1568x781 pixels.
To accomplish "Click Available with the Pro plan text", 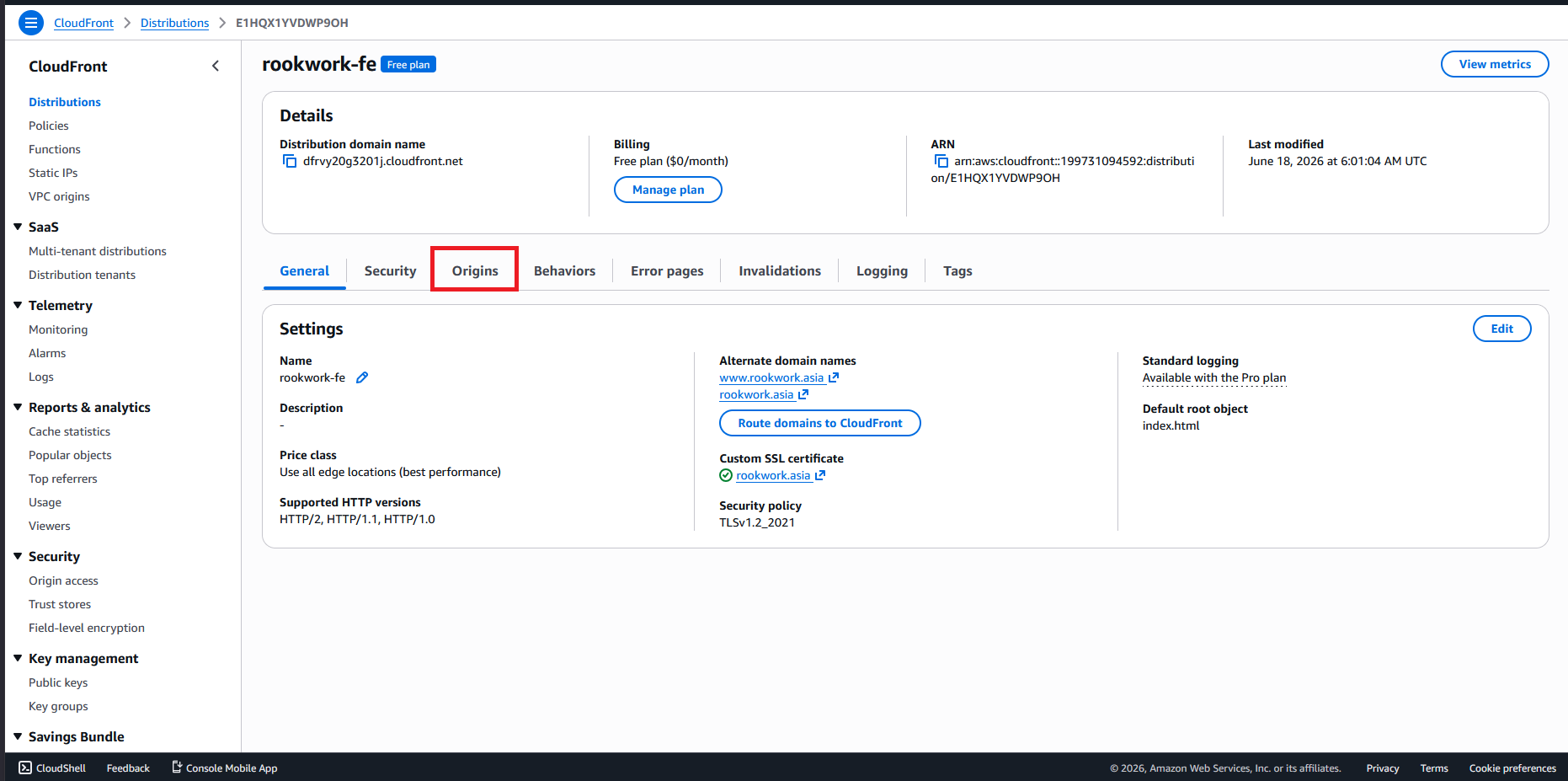I will 1214,377.
